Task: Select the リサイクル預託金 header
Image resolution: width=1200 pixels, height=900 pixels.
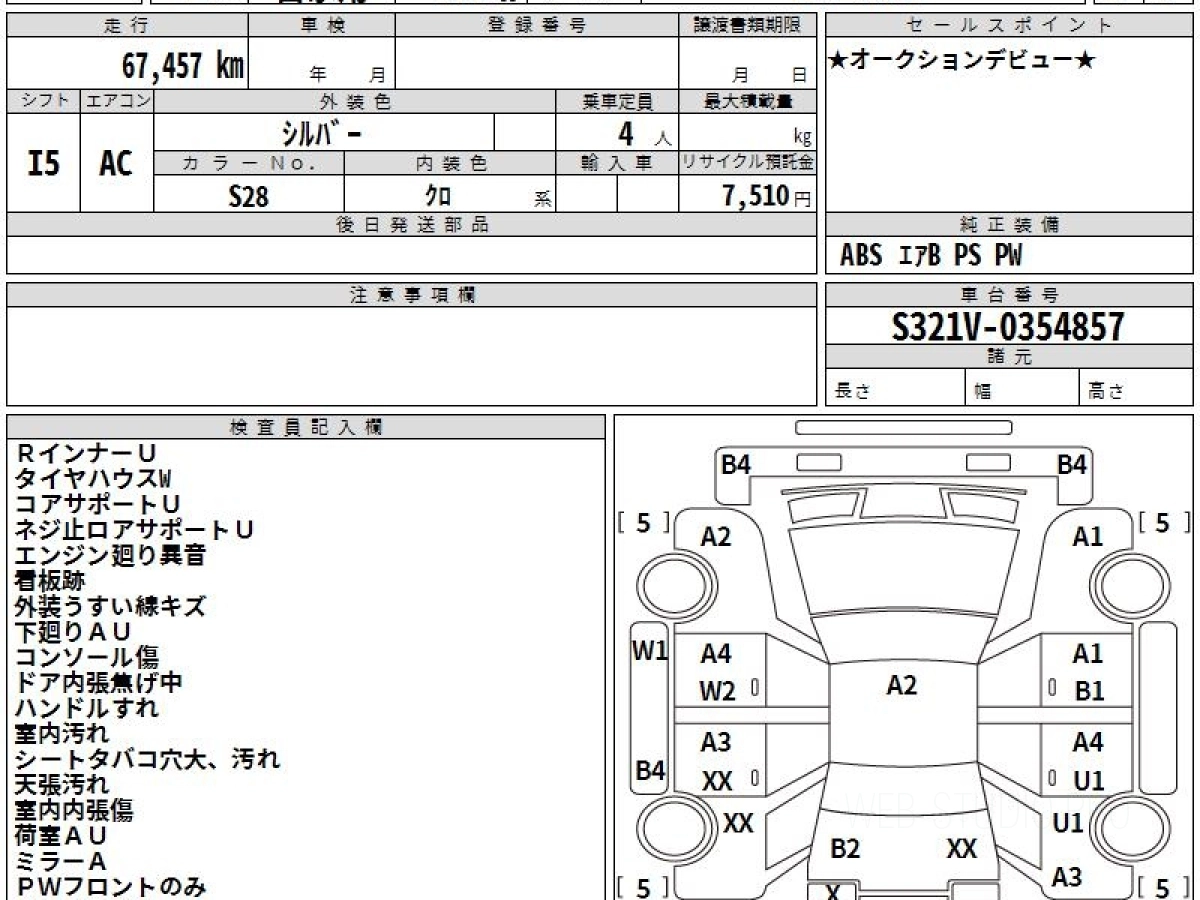Action: pos(747,163)
